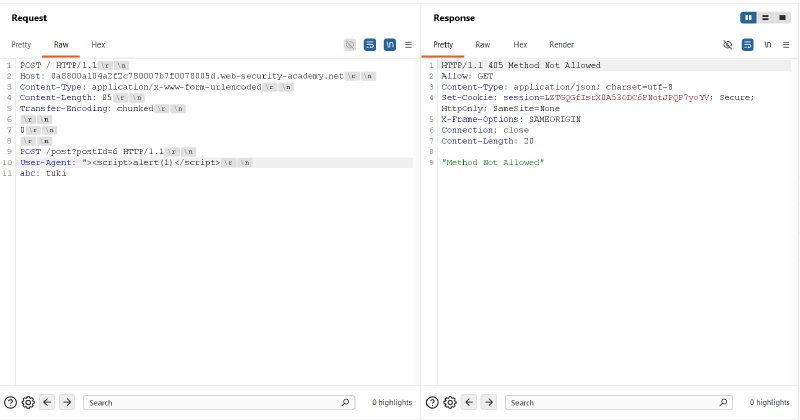Click 'Transfer-Encoding: chunked' request line

103,109
